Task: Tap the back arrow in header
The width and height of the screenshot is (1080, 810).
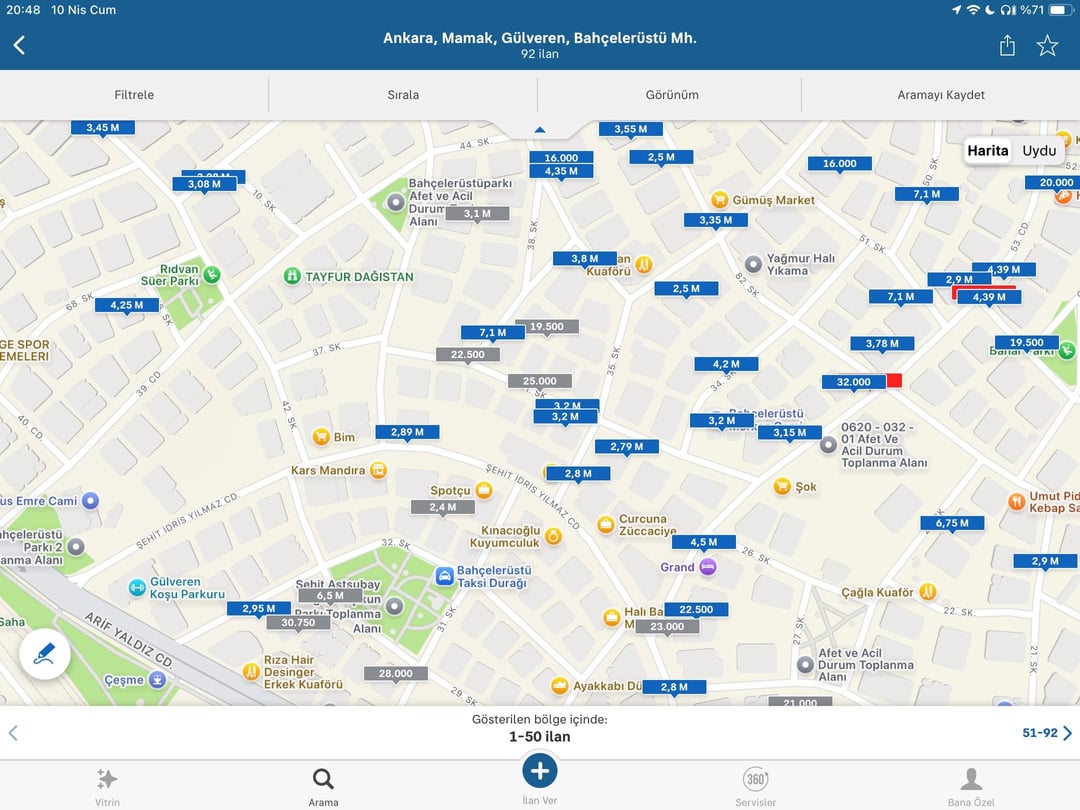Action: point(19,45)
